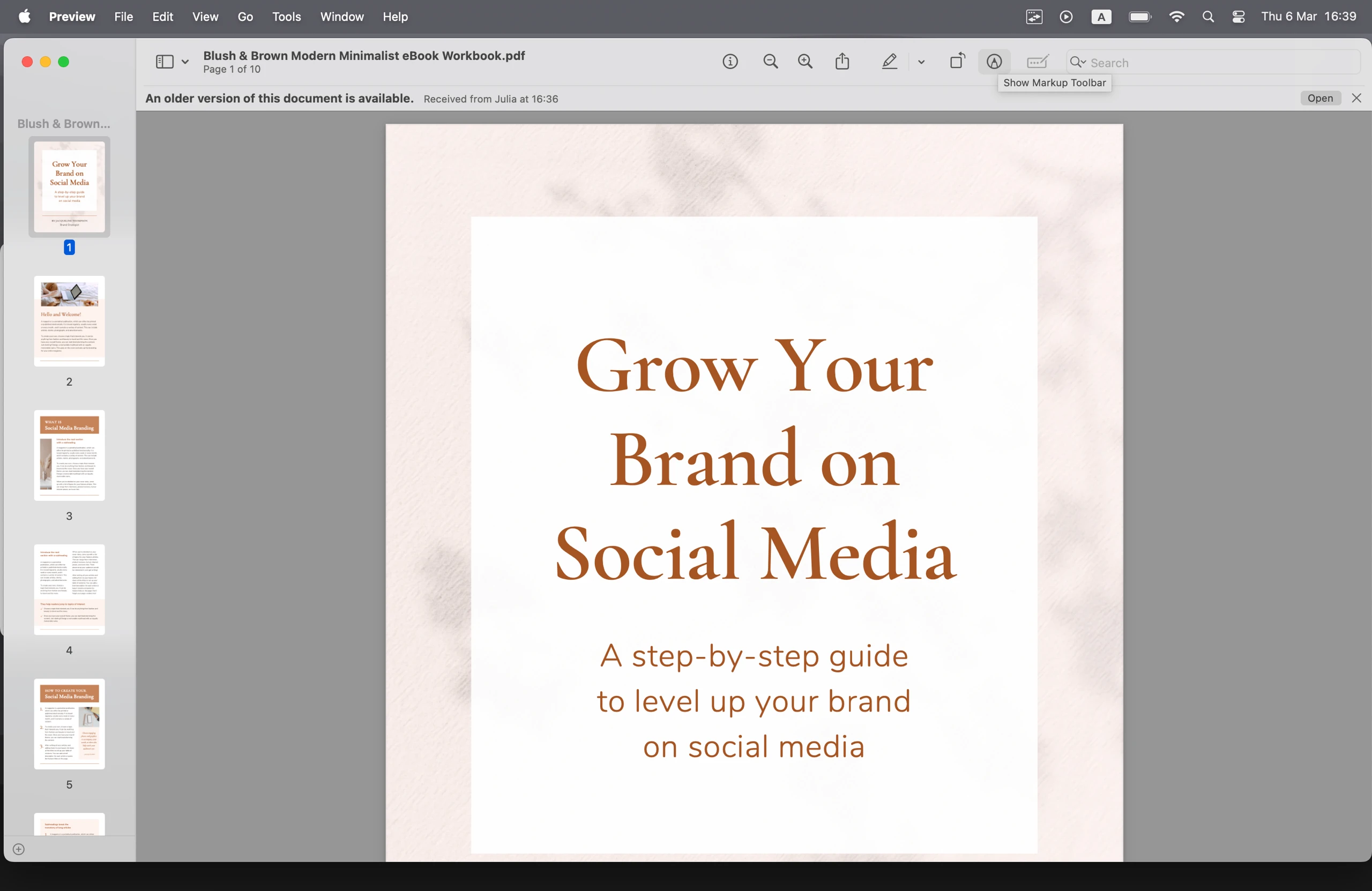Click Open button for received document

tap(1320, 98)
